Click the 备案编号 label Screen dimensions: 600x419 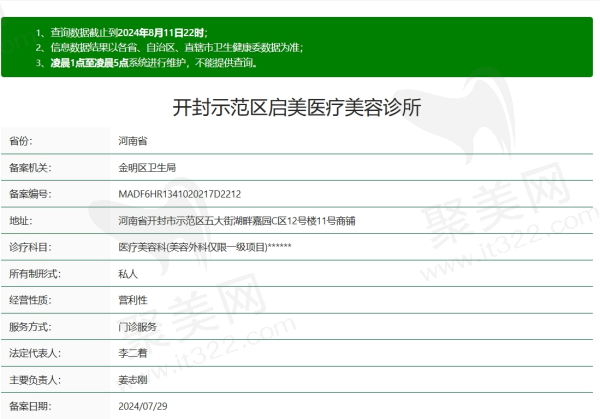click(x=31, y=194)
